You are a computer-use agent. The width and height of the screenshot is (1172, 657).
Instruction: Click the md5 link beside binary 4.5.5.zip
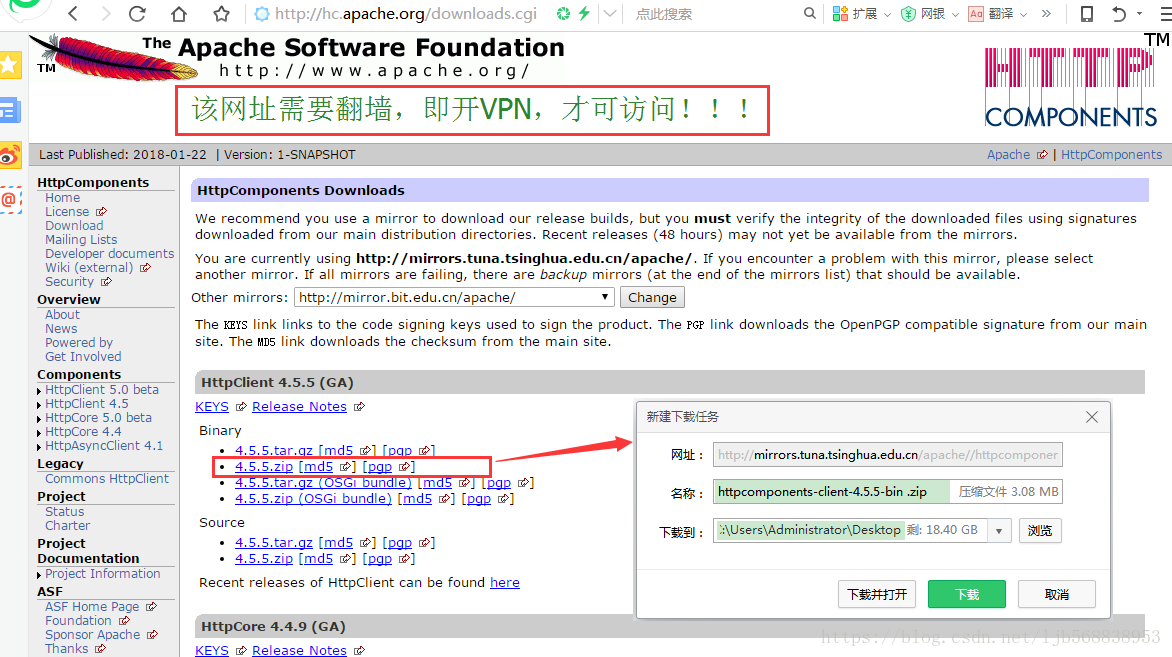pos(318,466)
